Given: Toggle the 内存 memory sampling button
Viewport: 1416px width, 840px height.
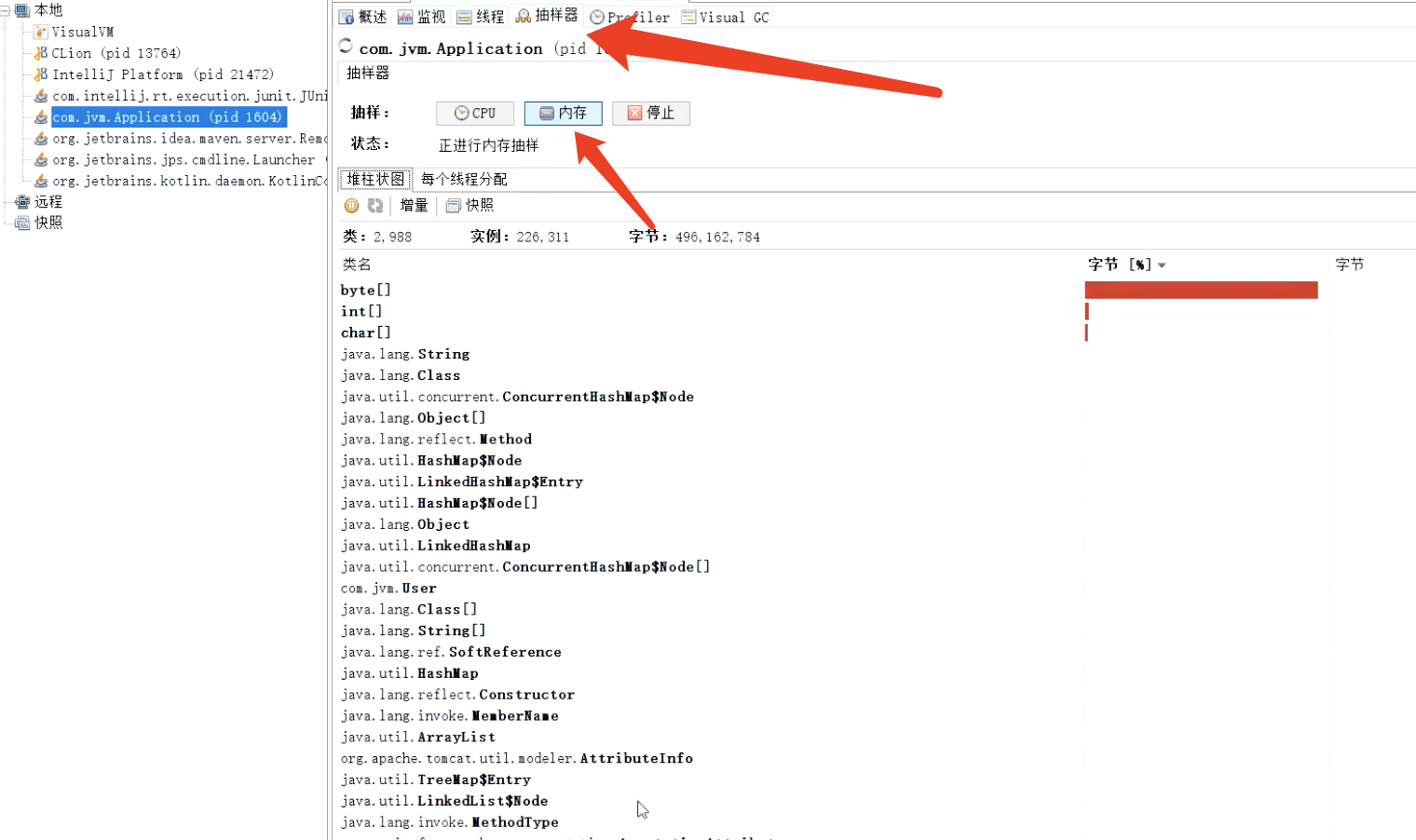Looking at the screenshot, I should tap(563, 114).
